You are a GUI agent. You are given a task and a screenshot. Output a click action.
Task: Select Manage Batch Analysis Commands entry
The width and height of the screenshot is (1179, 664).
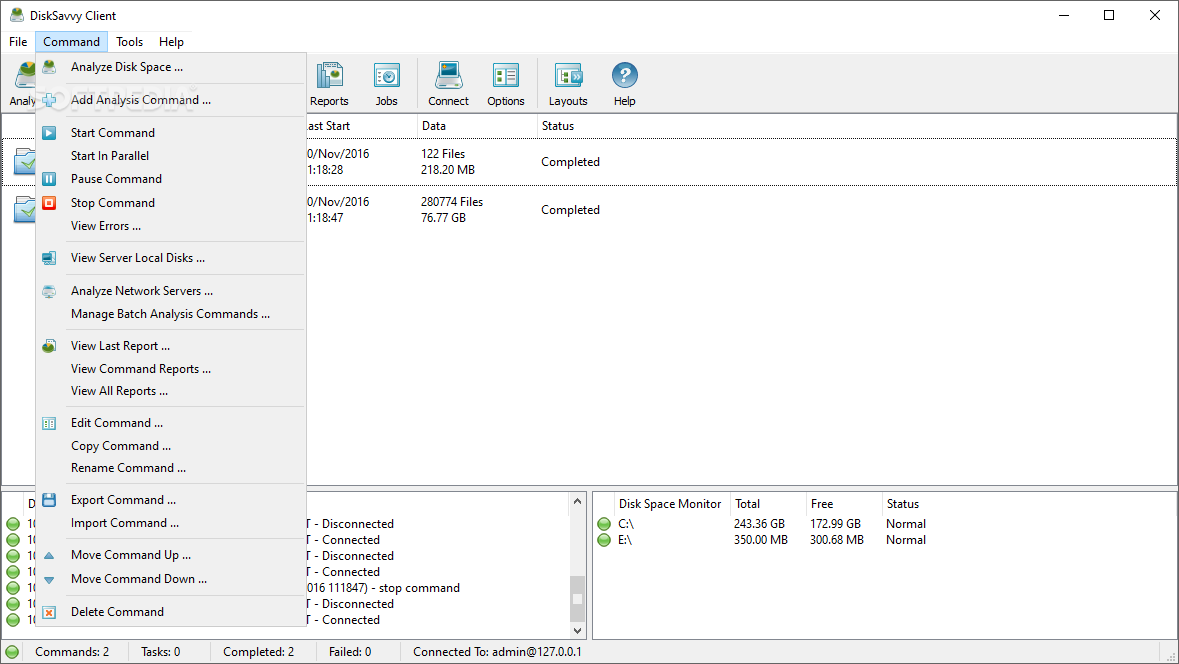171,314
